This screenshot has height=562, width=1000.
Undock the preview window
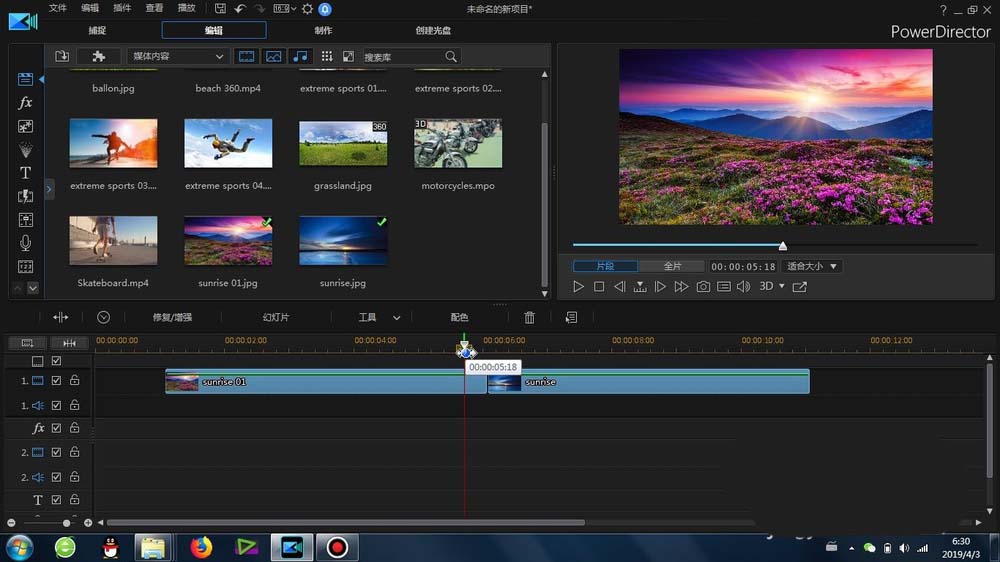click(800, 287)
